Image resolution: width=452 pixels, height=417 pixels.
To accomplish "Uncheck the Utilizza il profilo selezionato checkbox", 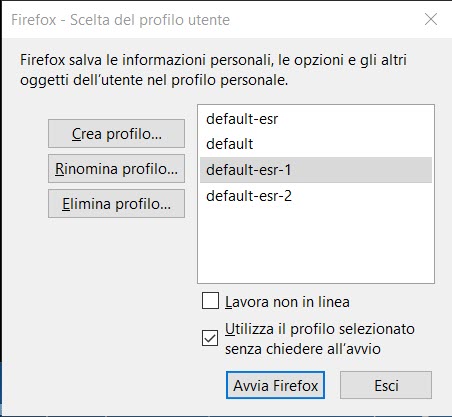I will 210,338.
